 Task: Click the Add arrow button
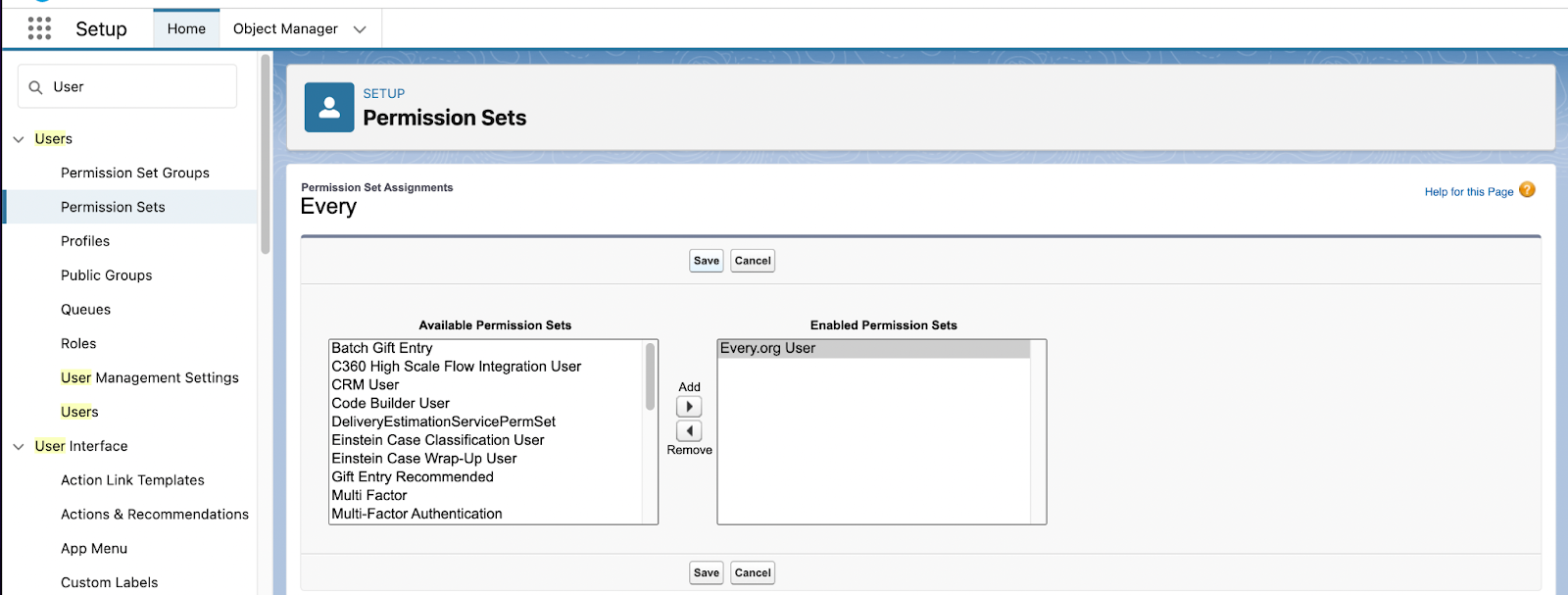689,407
